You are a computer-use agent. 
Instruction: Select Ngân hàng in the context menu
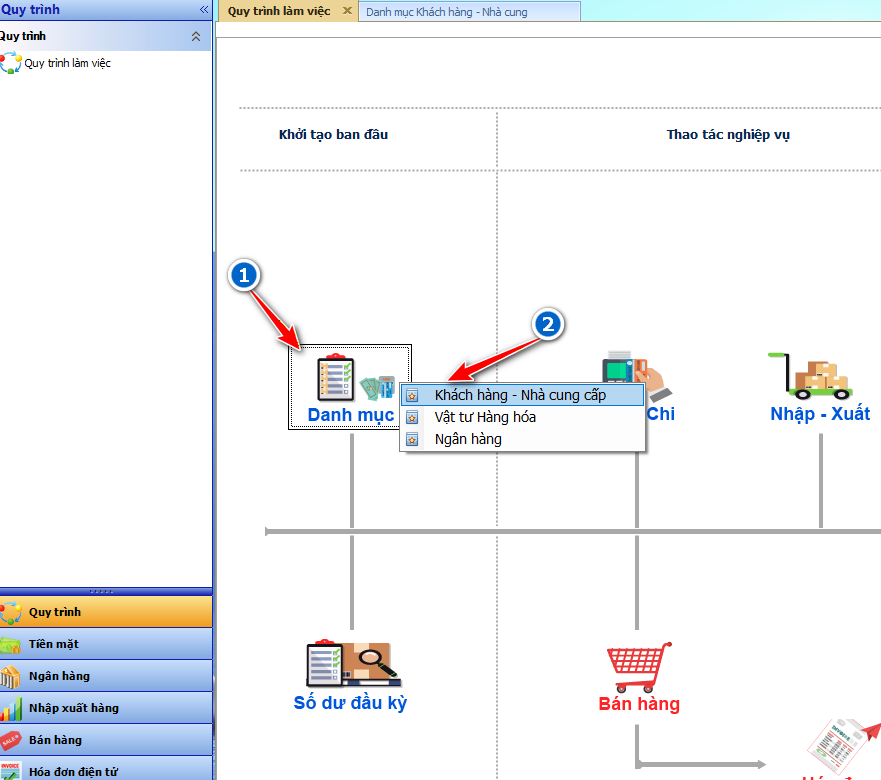tap(468, 439)
